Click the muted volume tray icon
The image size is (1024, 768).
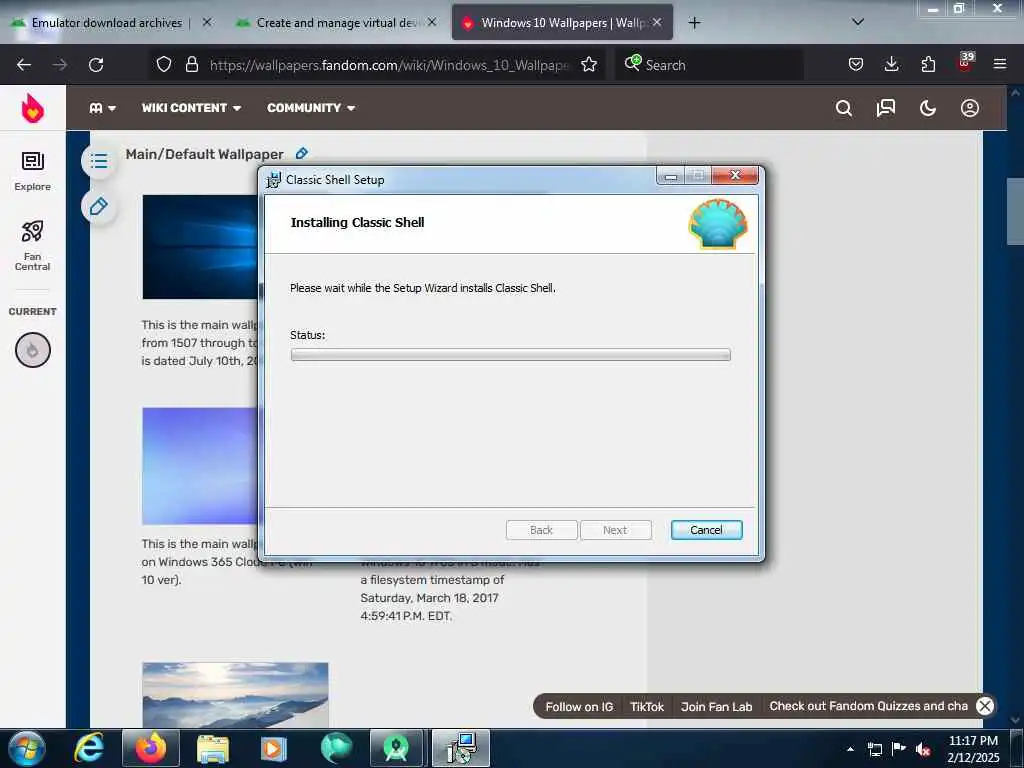tap(923, 749)
